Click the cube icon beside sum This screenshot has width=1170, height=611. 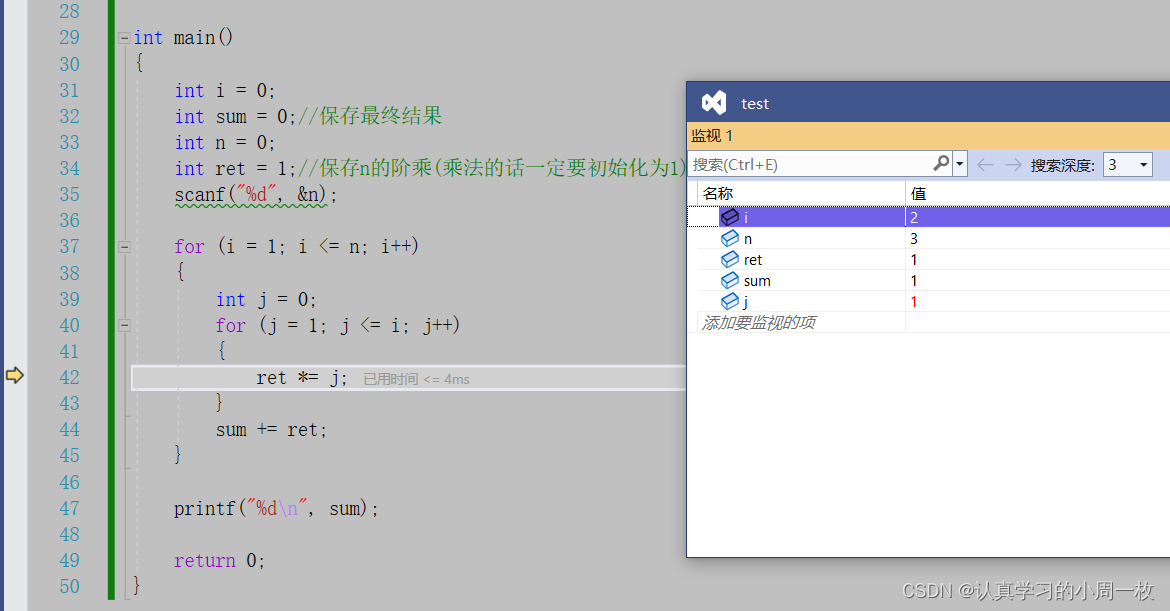pos(730,281)
